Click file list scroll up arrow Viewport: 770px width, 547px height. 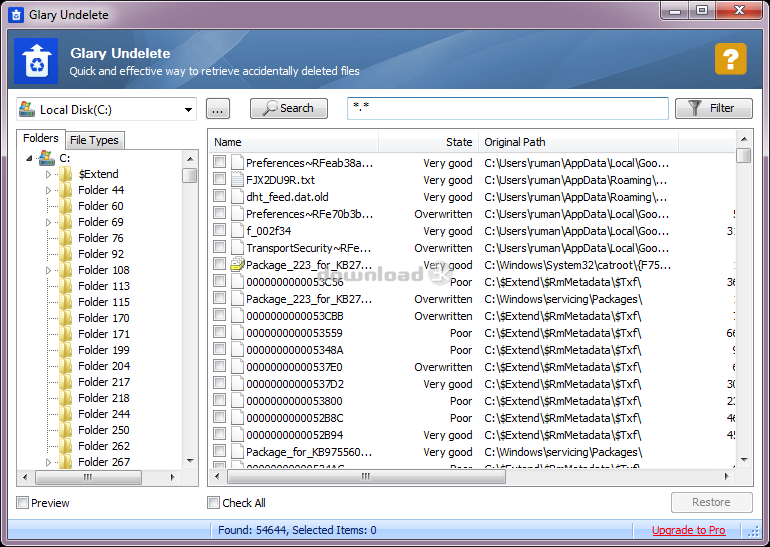pos(744,139)
